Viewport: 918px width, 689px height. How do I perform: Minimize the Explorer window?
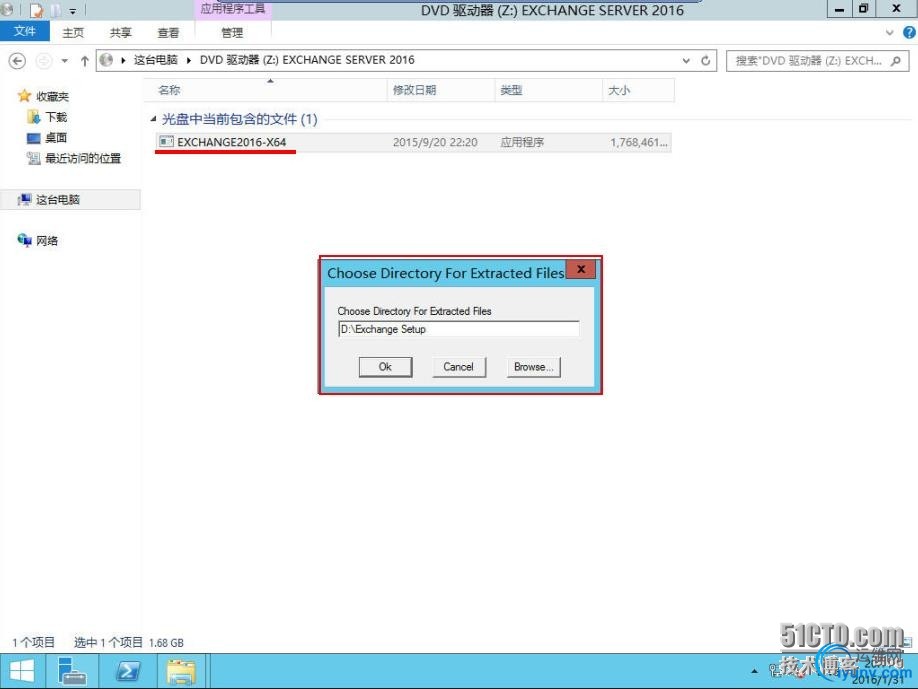839,9
